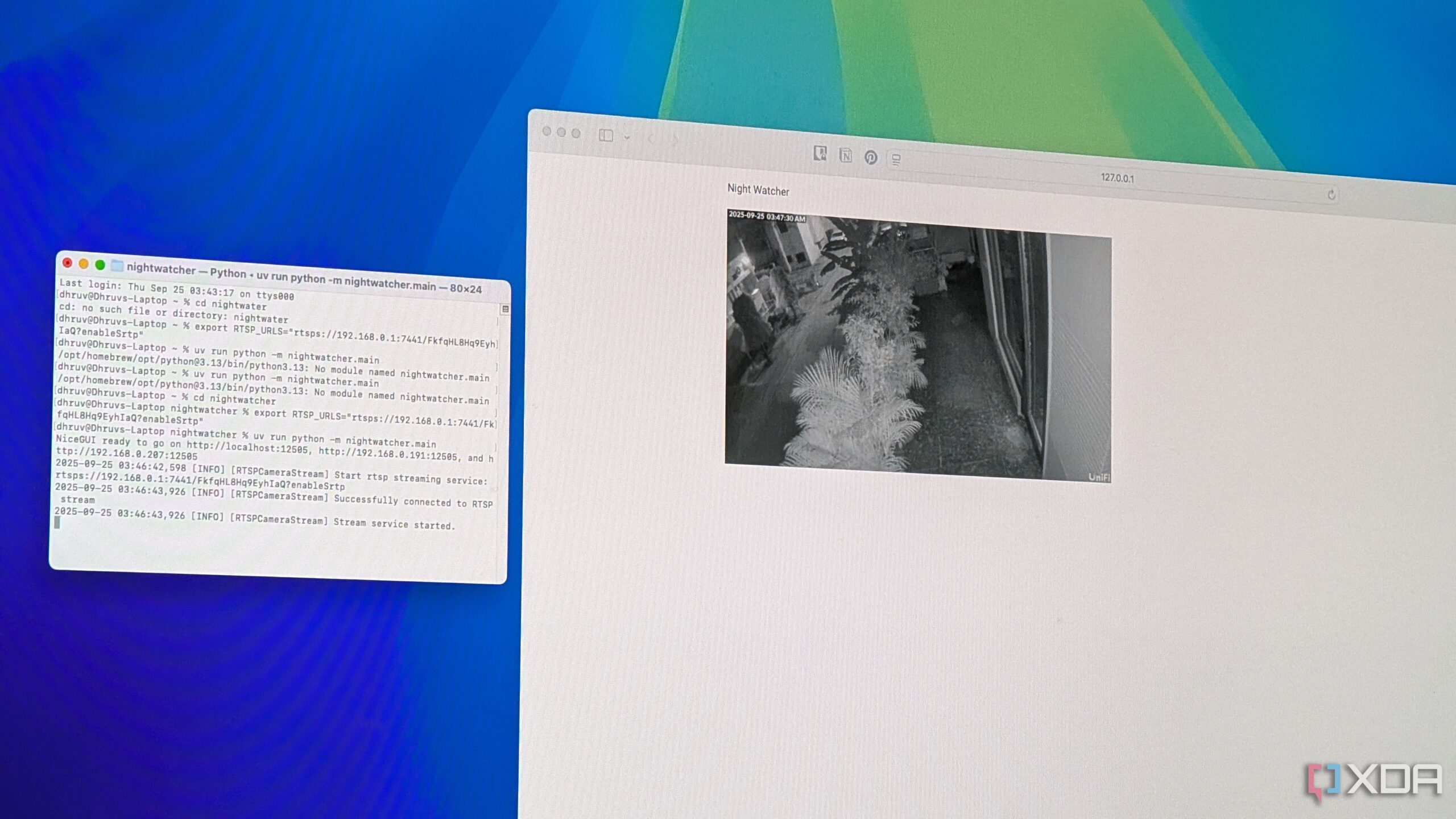This screenshot has height=819, width=1456.
Task: Open the bookmark lock extension icon
Action: point(820,153)
